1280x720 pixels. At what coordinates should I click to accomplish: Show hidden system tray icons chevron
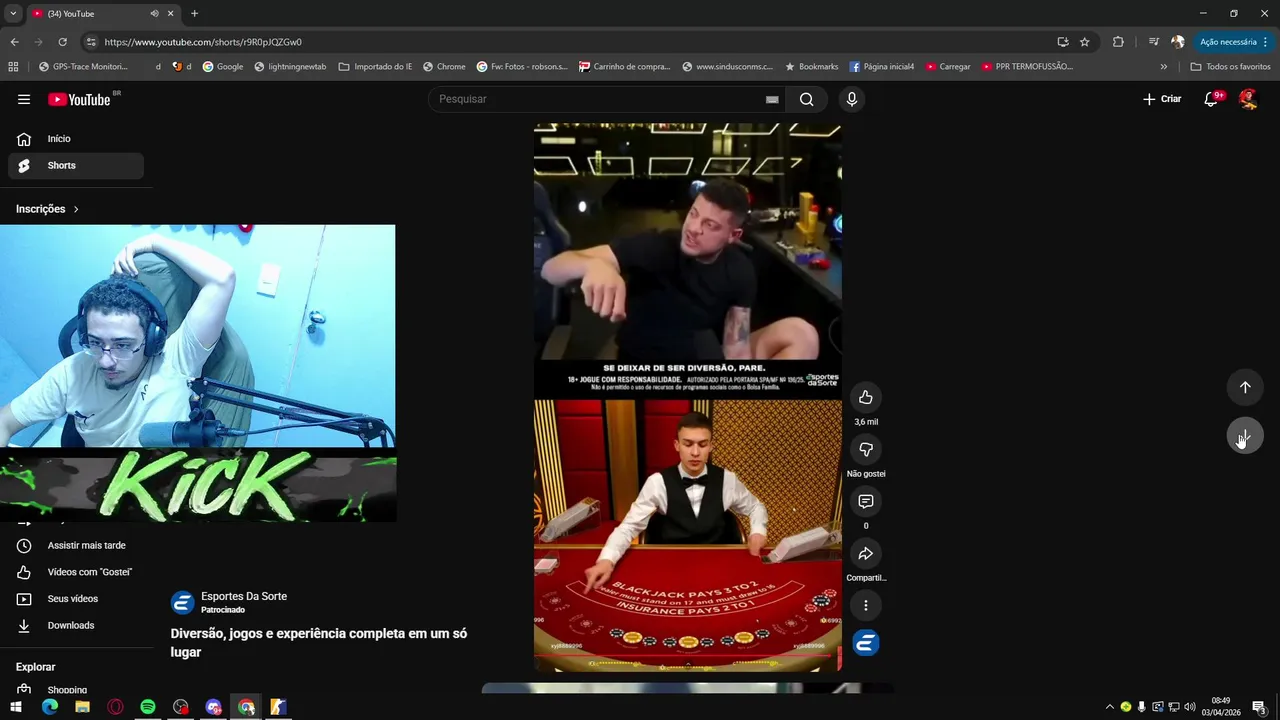coord(1109,707)
